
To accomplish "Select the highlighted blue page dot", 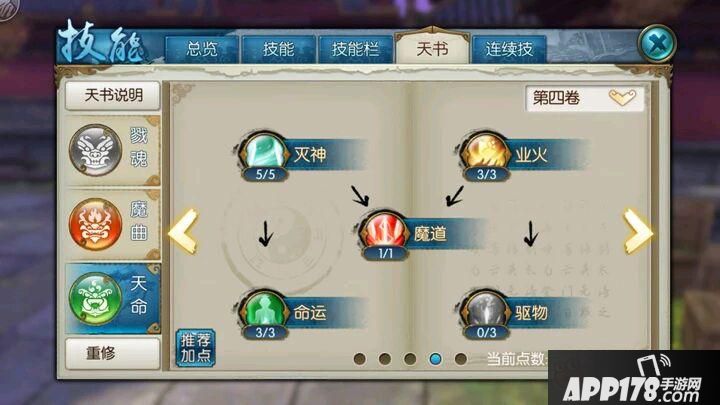I will pos(435,359).
